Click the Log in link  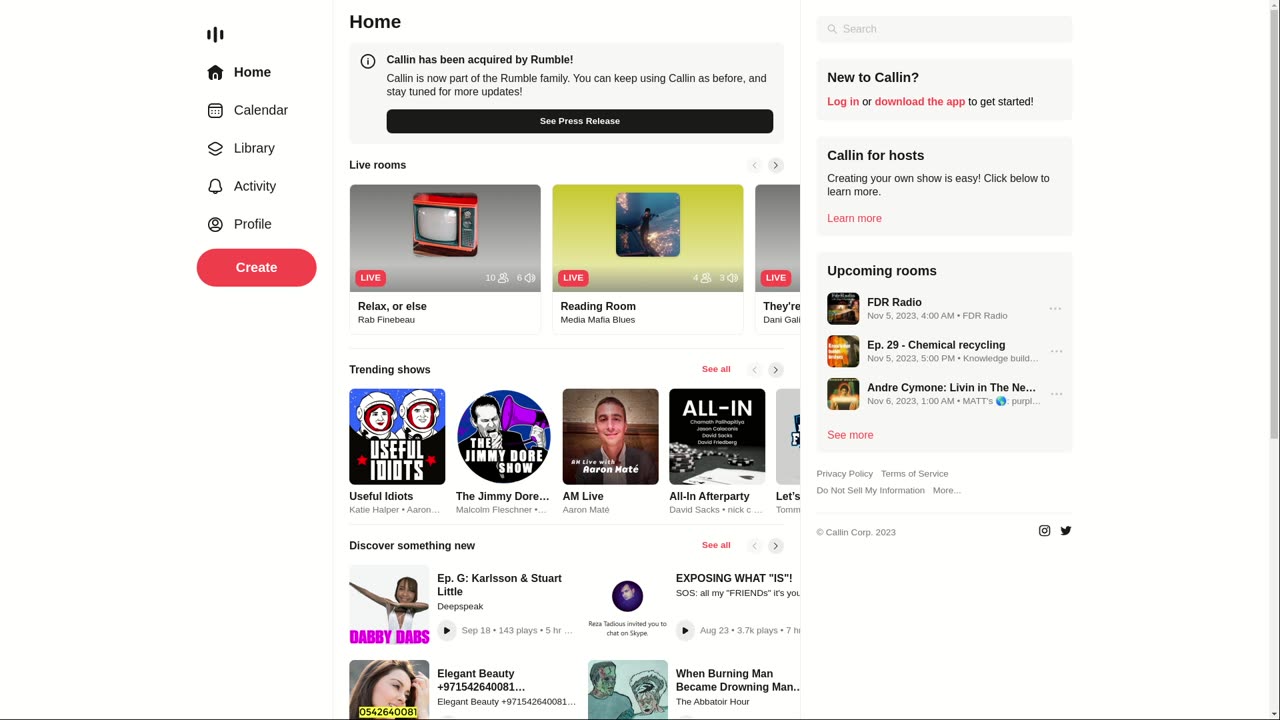[x=843, y=102]
